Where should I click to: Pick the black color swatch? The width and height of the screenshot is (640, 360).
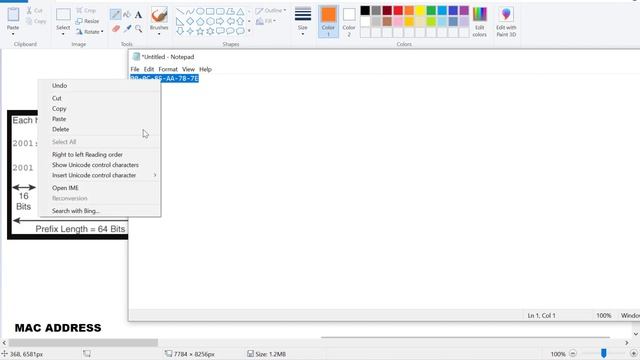[365, 11]
